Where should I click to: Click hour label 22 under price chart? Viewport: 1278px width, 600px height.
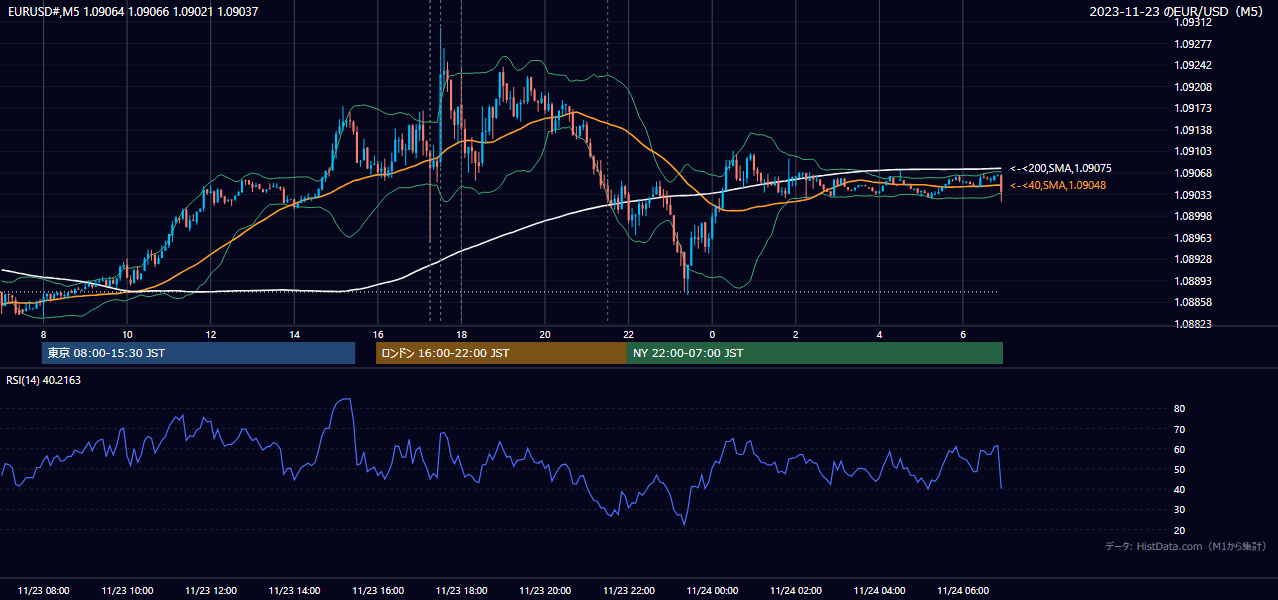coord(628,334)
